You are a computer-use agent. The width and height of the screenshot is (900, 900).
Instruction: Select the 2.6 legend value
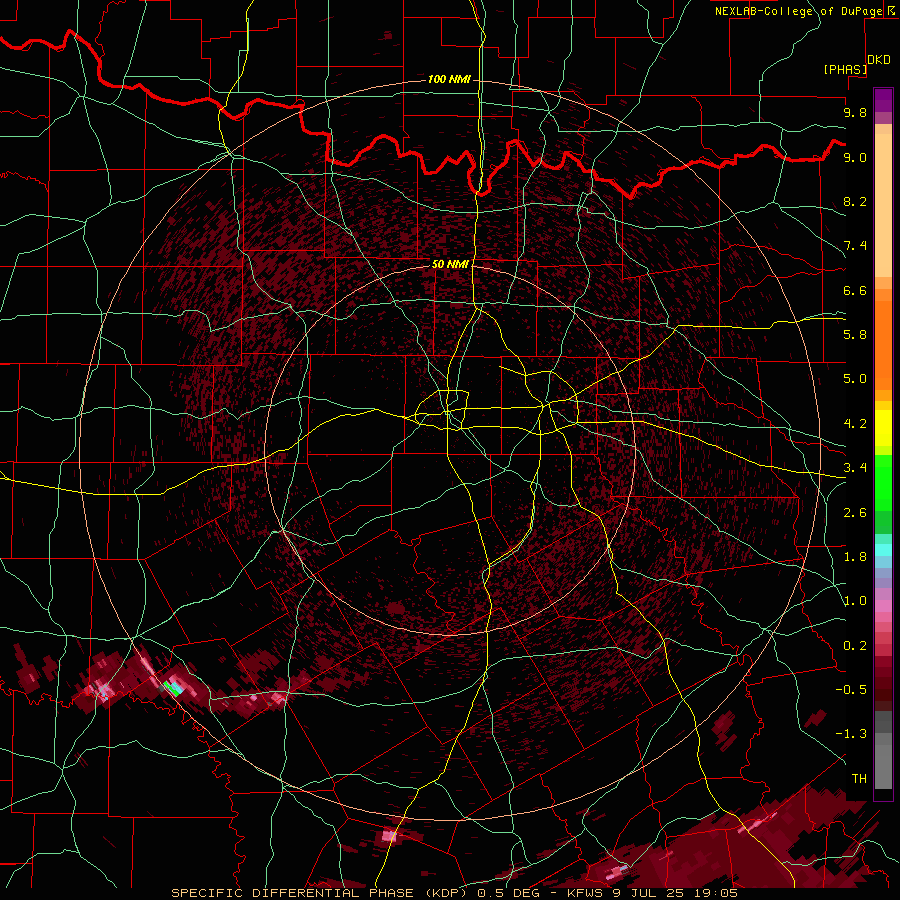[x=855, y=513]
